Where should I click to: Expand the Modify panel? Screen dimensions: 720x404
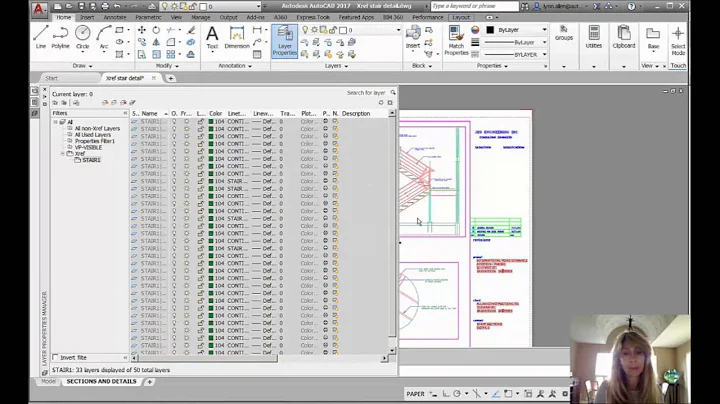tap(167, 66)
